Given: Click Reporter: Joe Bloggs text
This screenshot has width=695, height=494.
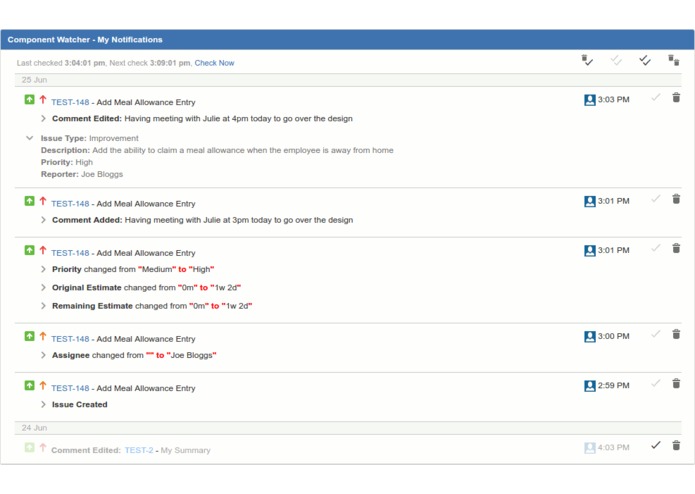Looking at the screenshot, I should (82, 174).
